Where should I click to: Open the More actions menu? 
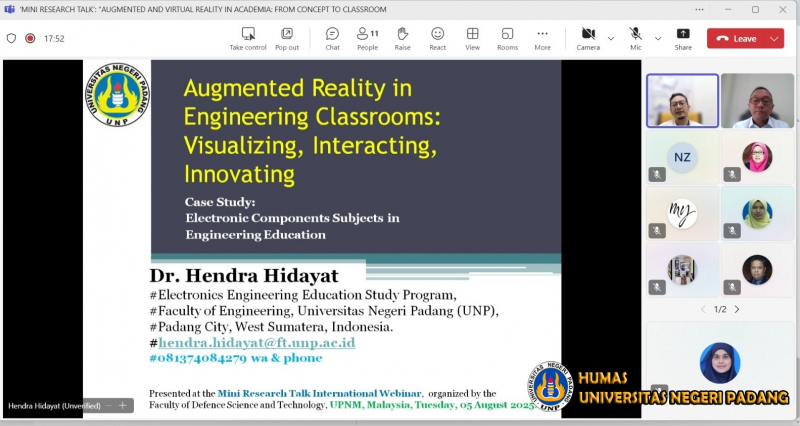click(x=542, y=39)
